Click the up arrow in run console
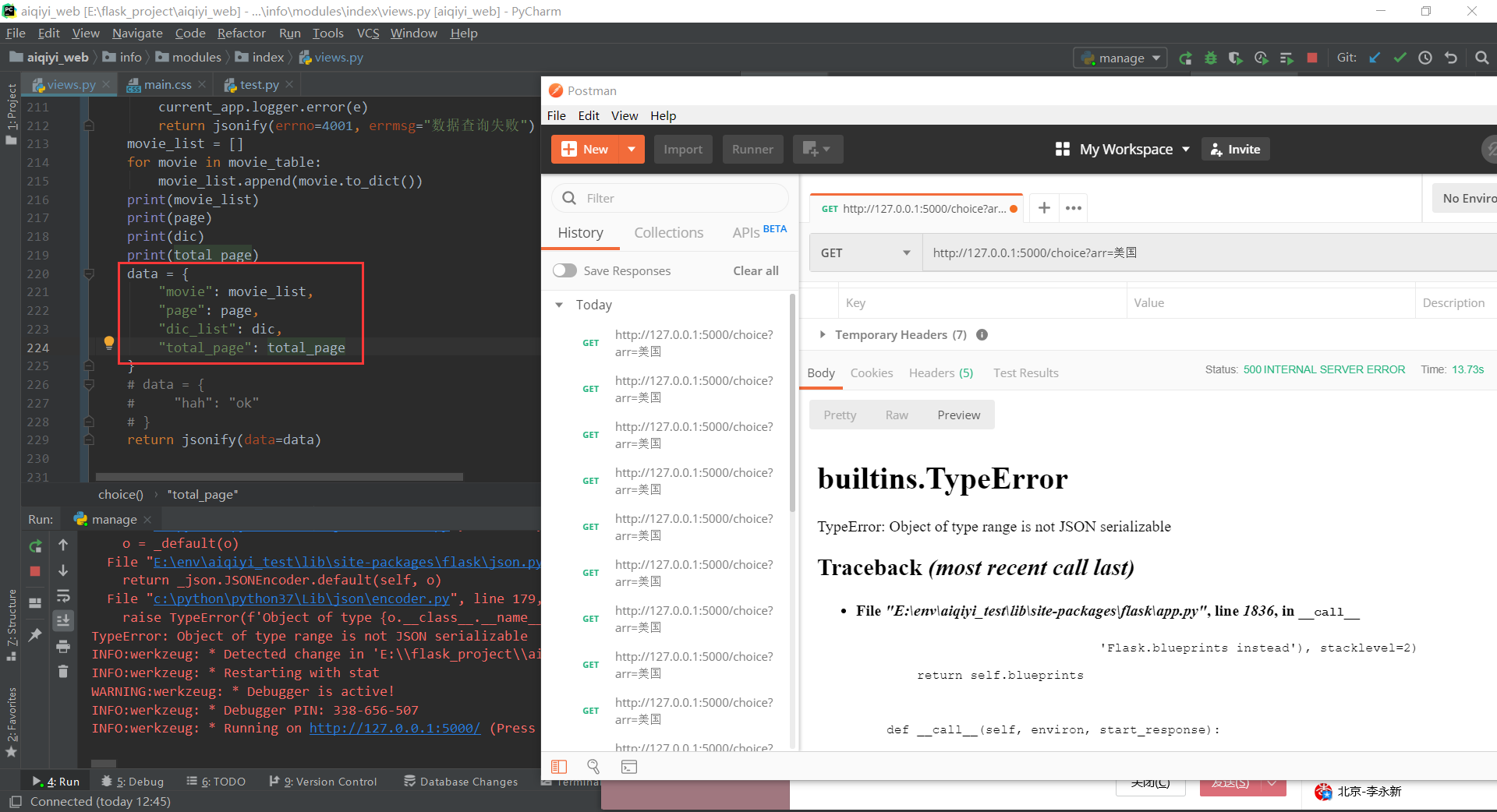Image resolution: width=1497 pixels, height=812 pixels. (x=63, y=545)
